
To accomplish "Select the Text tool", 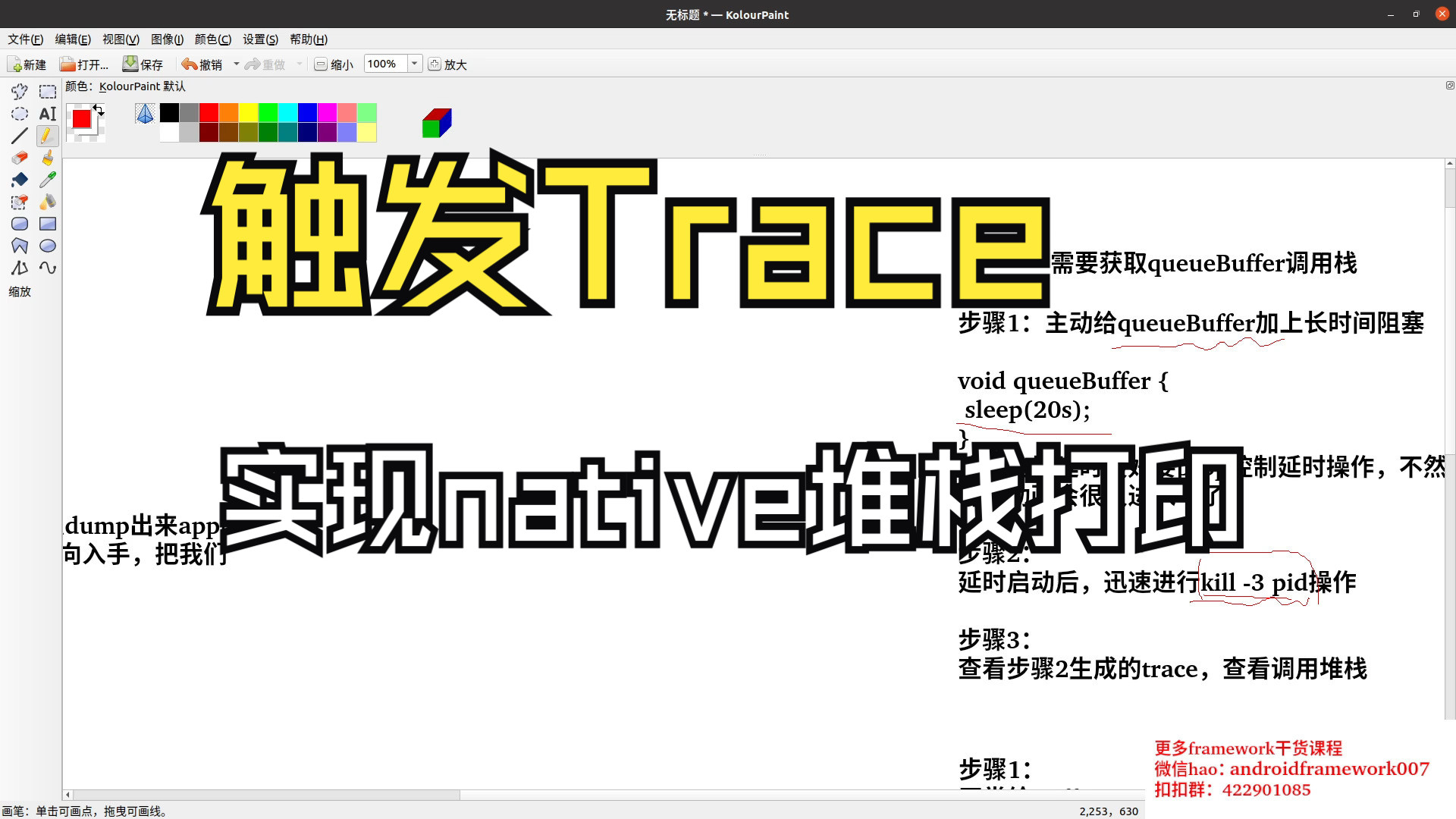I will coord(47,114).
